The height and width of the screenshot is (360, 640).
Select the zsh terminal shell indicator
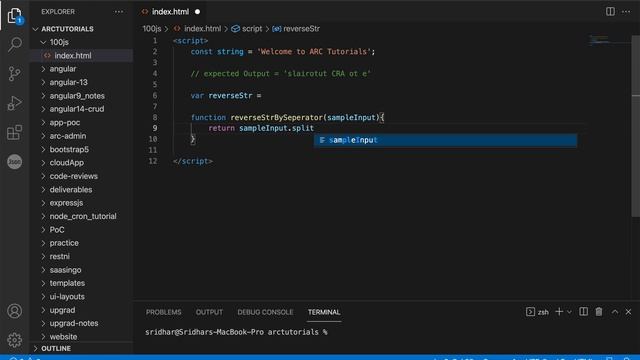point(537,312)
